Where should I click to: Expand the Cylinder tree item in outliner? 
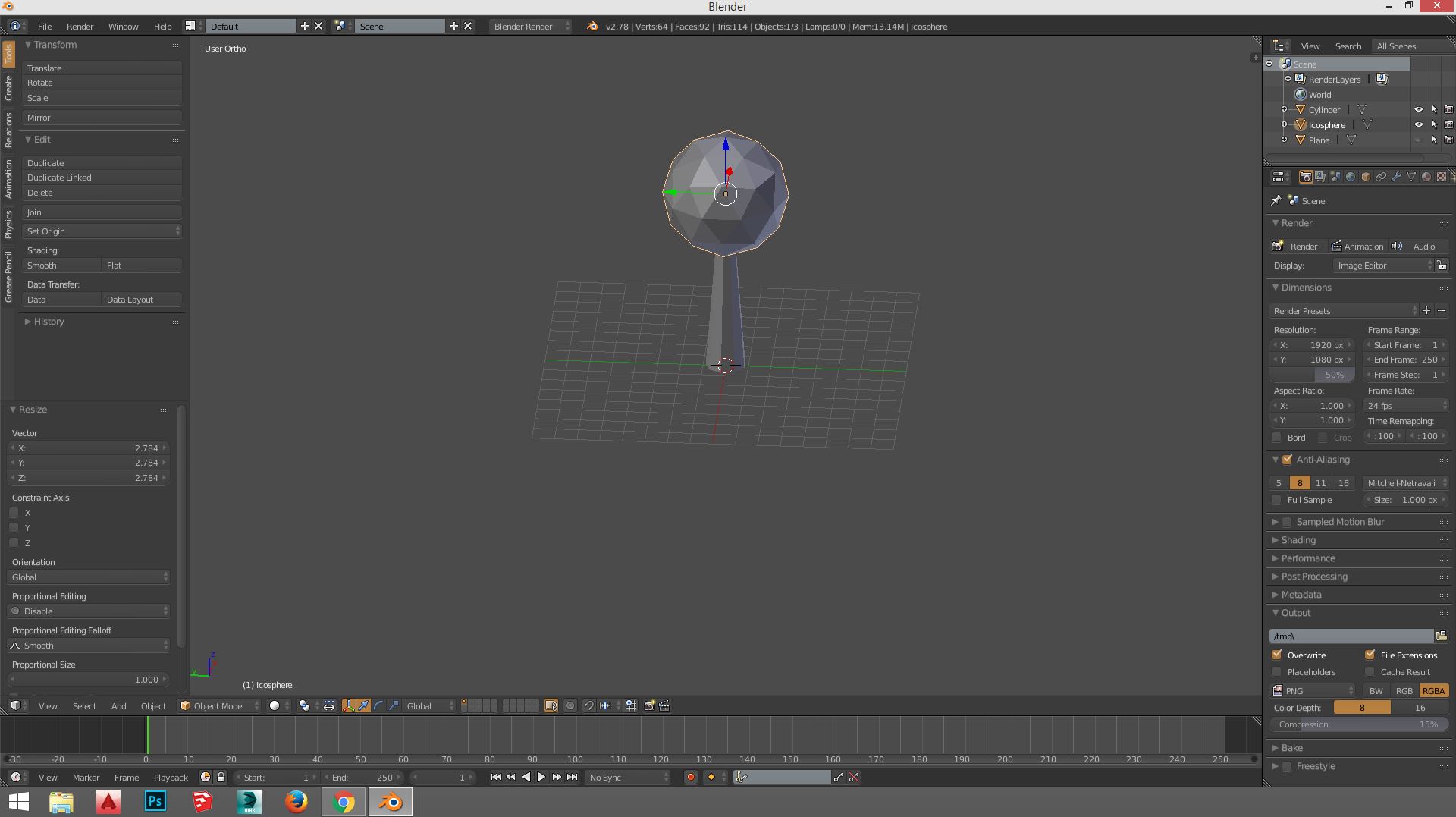(x=1284, y=109)
